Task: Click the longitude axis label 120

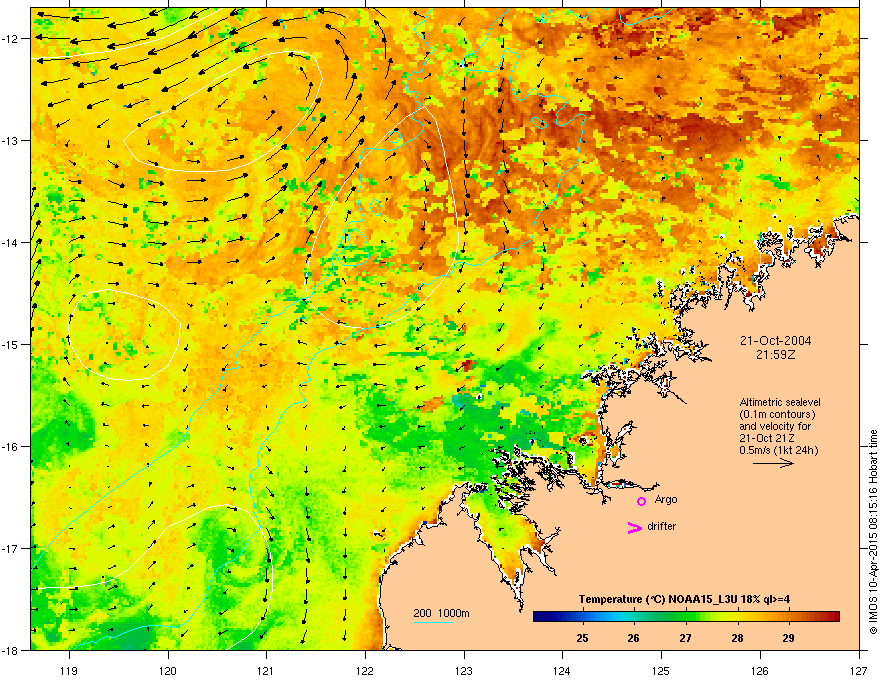Action: tap(168, 670)
